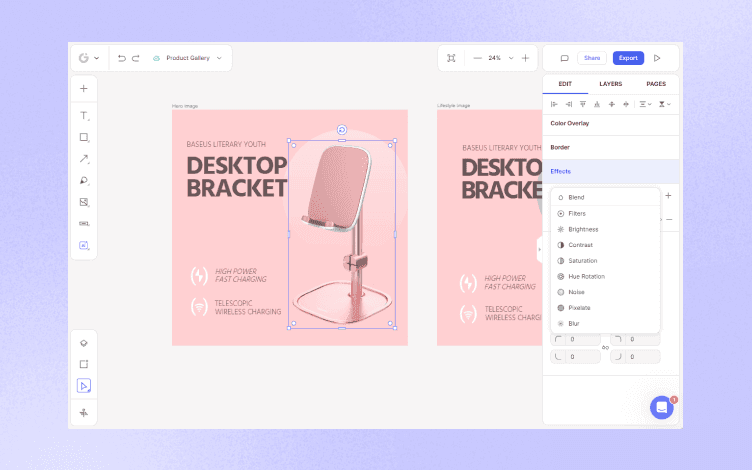Open the logo main menu dropdown

click(88, 58)
